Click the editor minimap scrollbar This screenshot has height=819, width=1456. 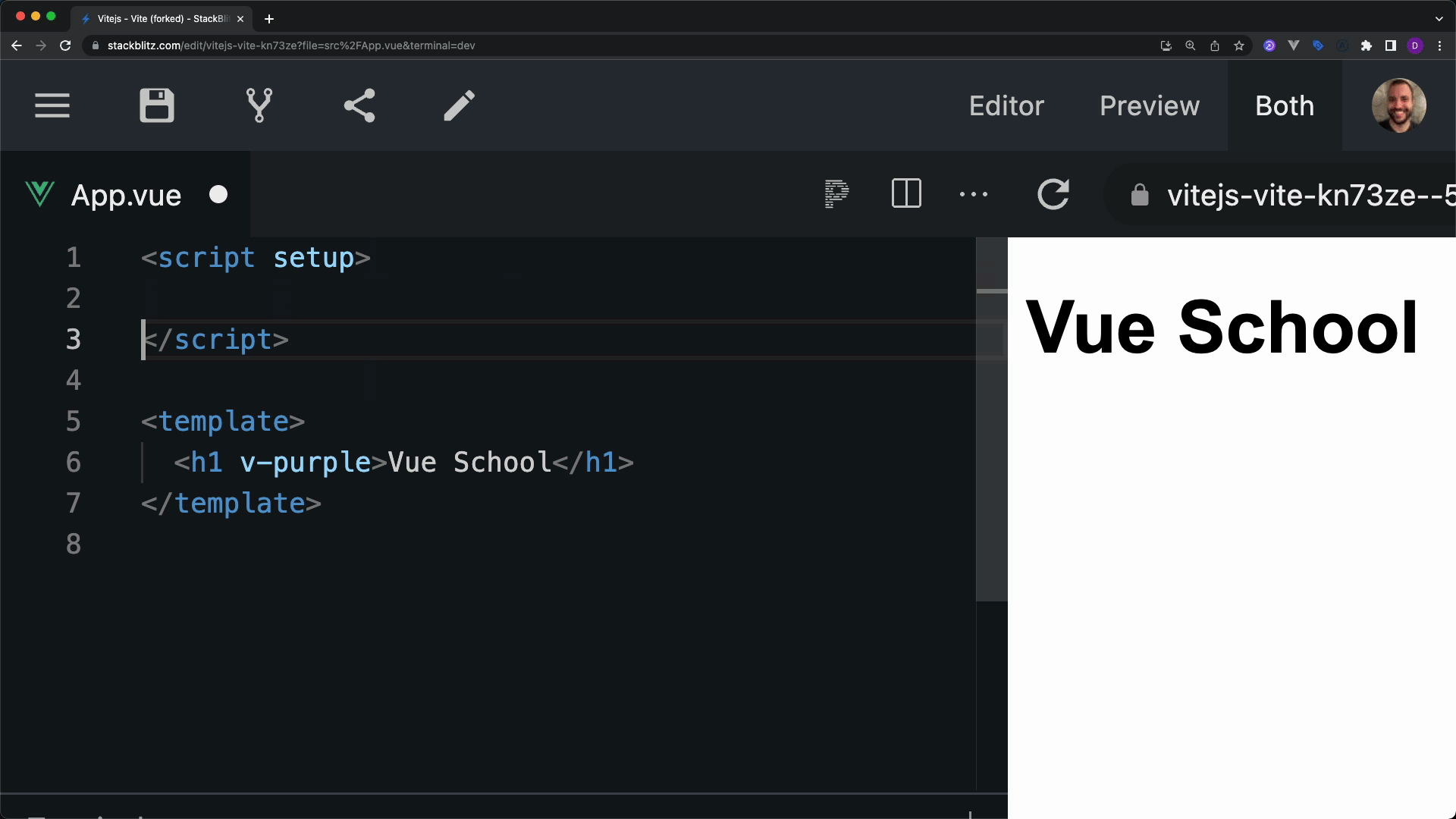coord(991,419)
